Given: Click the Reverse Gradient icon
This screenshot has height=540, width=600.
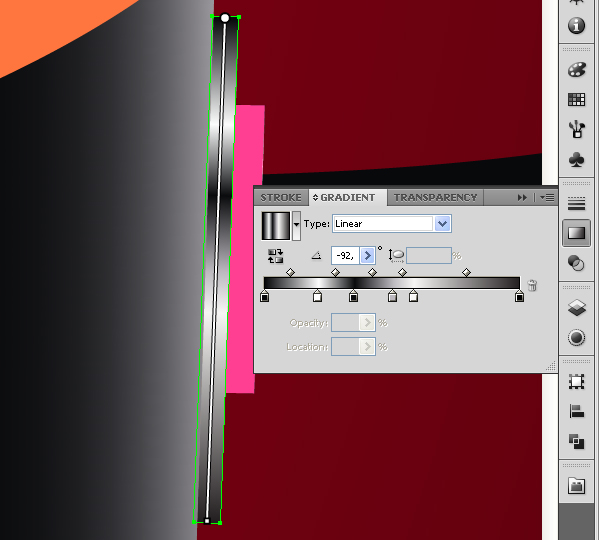Looking at the screenshot, I should pyautogui.click(x=276, y=256).
